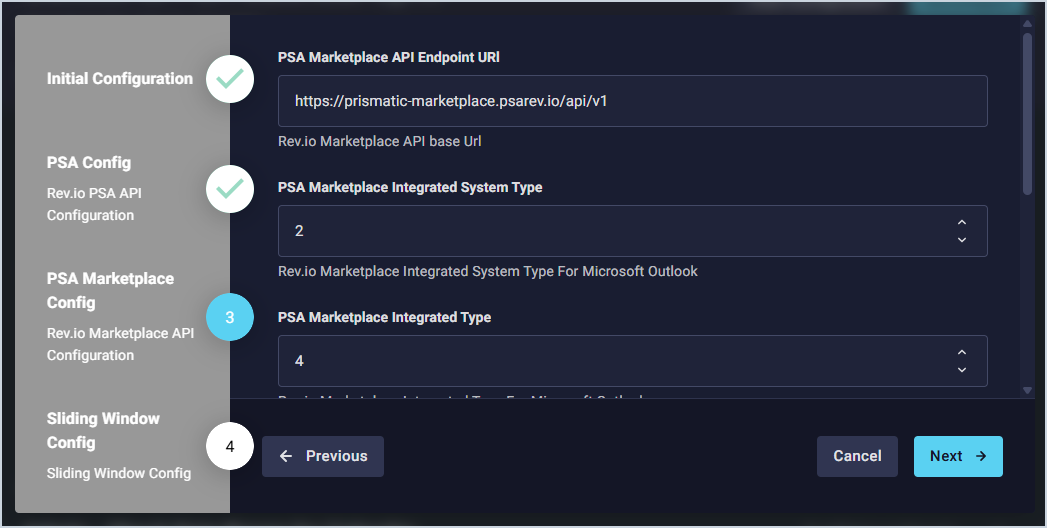The width and height of the screenshot is (1047, 528).
Task: Jump to the step 4 circle indicator
Action: point(230,447)
